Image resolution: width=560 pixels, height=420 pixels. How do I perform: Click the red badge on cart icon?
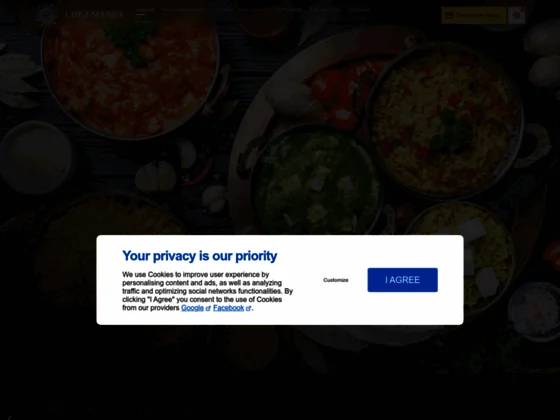pos(523,9)
